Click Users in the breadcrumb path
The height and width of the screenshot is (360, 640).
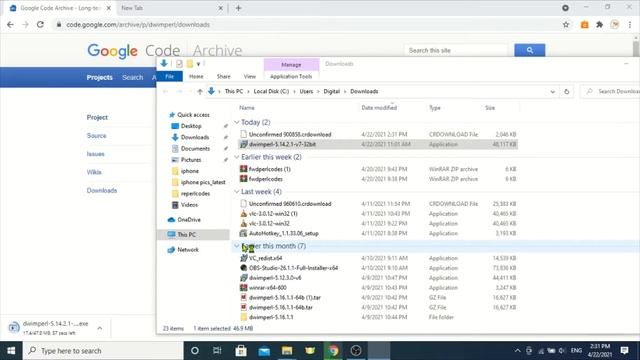click(x=306, y=91)
